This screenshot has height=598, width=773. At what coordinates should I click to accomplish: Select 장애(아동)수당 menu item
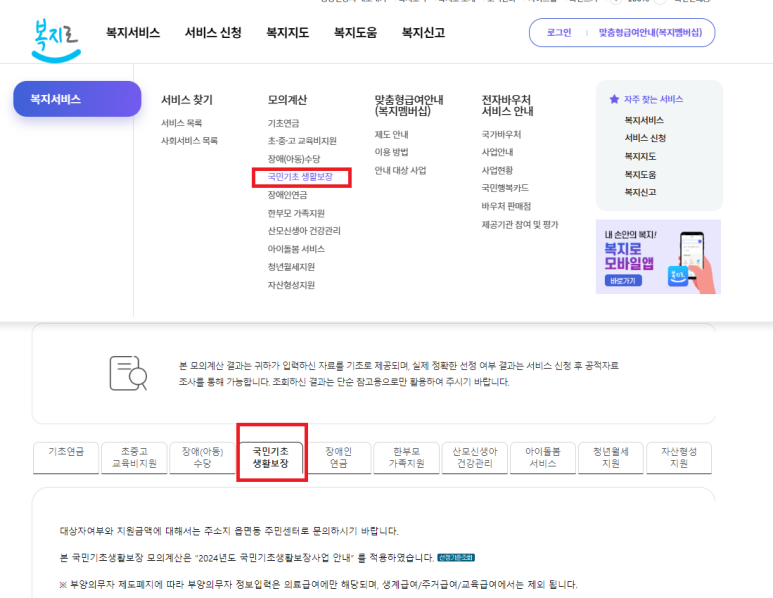click(294, 159)
